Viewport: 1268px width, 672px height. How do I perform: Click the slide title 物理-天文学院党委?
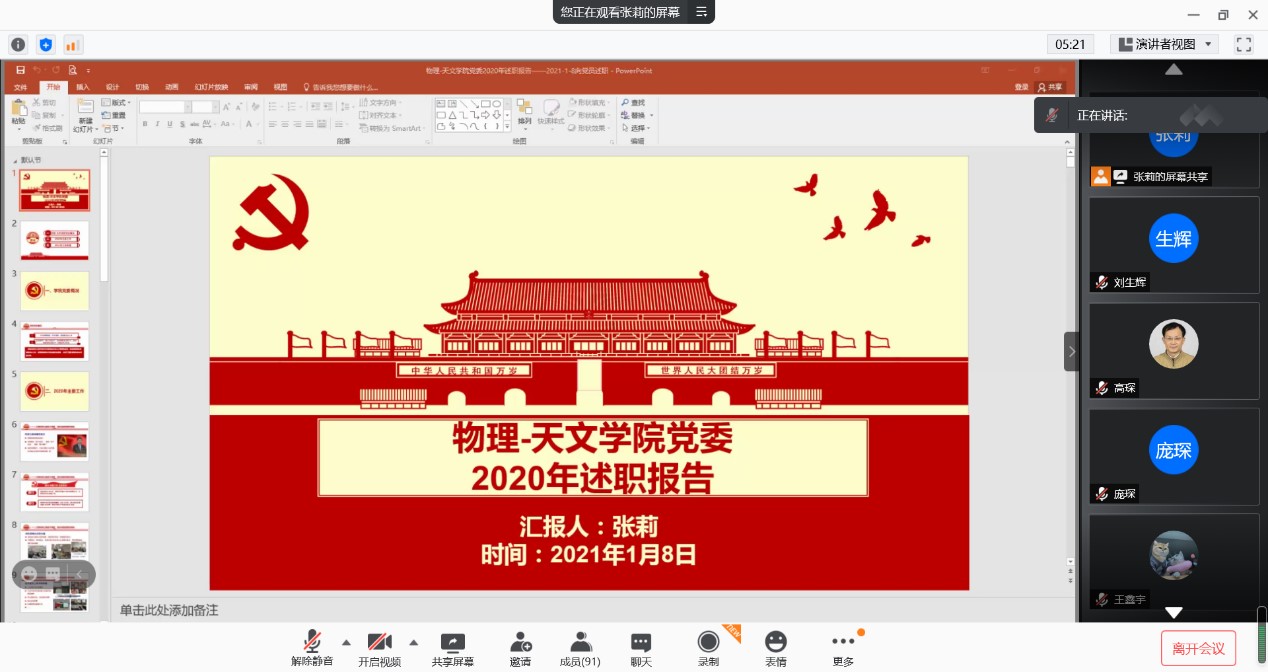(x=593, y=438)
